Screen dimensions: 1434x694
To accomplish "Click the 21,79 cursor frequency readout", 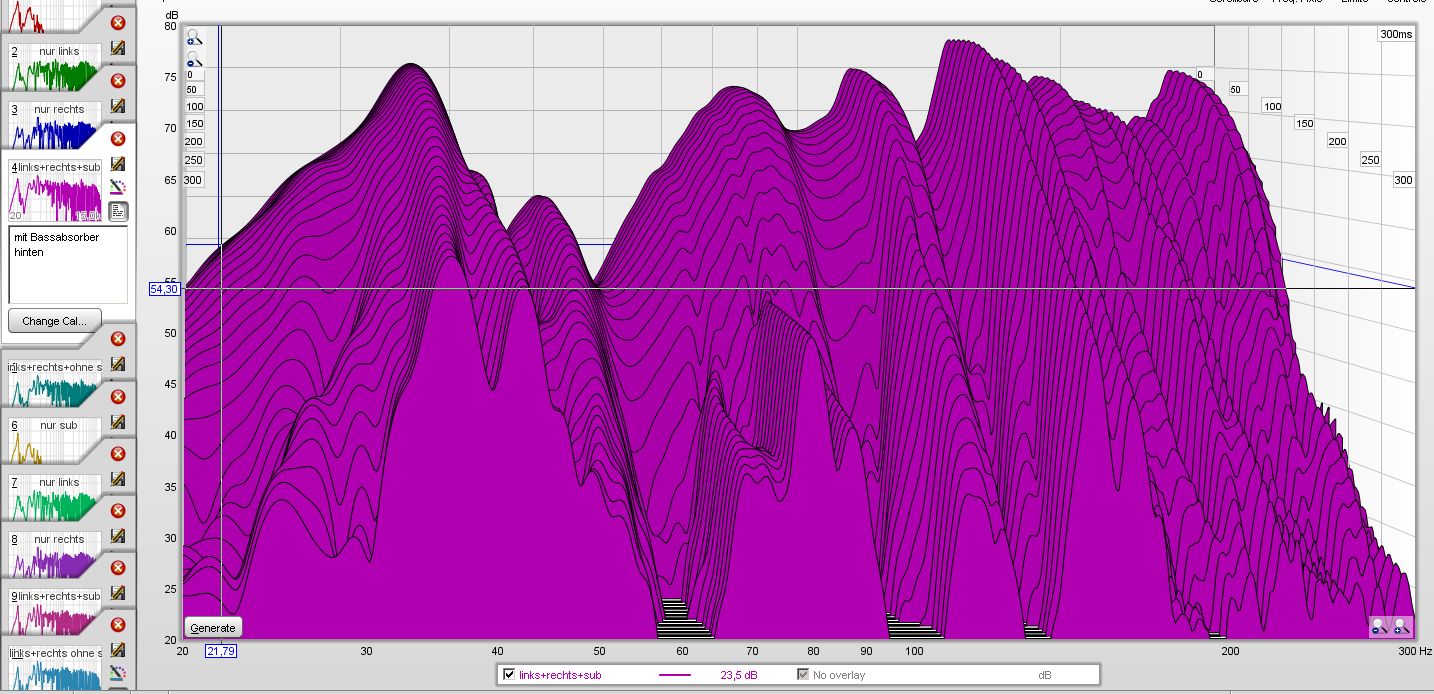I will click(x=220, y=651).
